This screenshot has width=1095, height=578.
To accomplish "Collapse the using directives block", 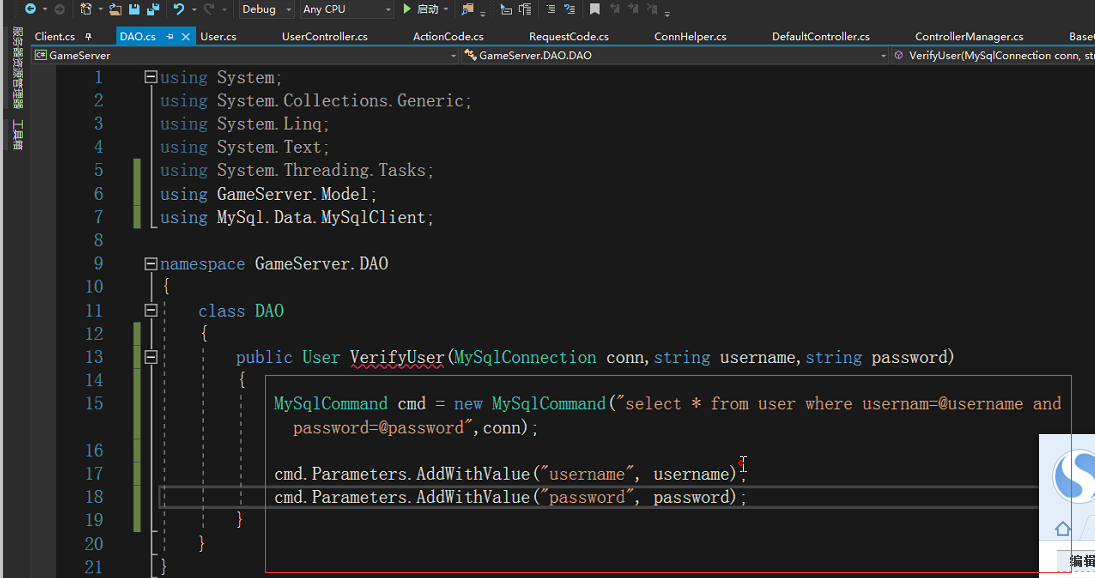I will tap(151, 77).
